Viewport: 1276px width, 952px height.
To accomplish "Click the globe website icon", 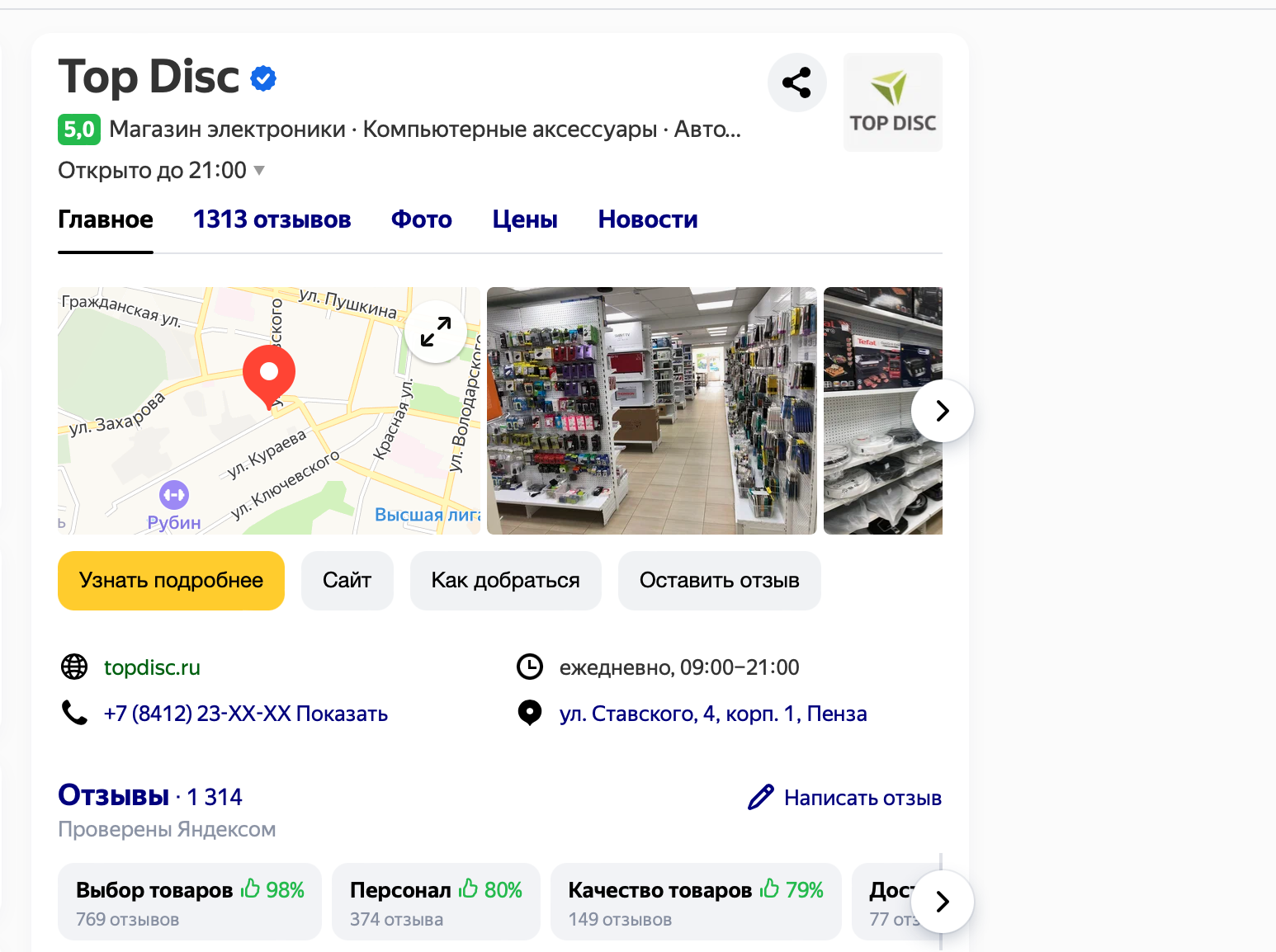I will [x=74, y=667].
